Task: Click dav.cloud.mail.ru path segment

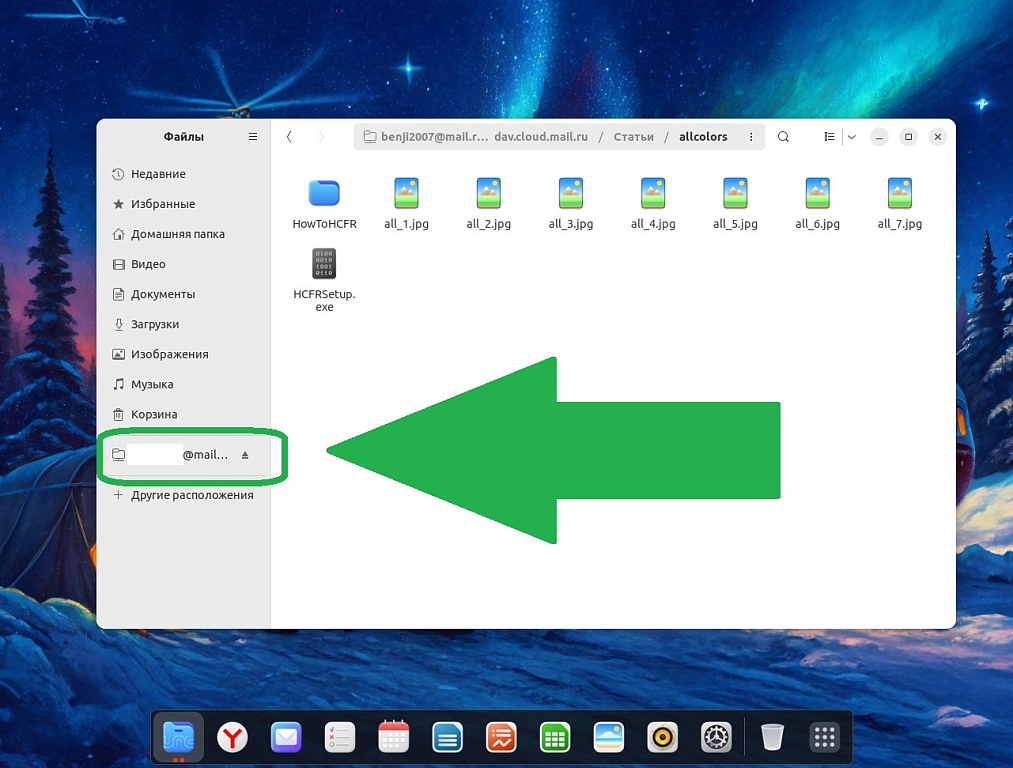Action: click(x=541, y=137)
